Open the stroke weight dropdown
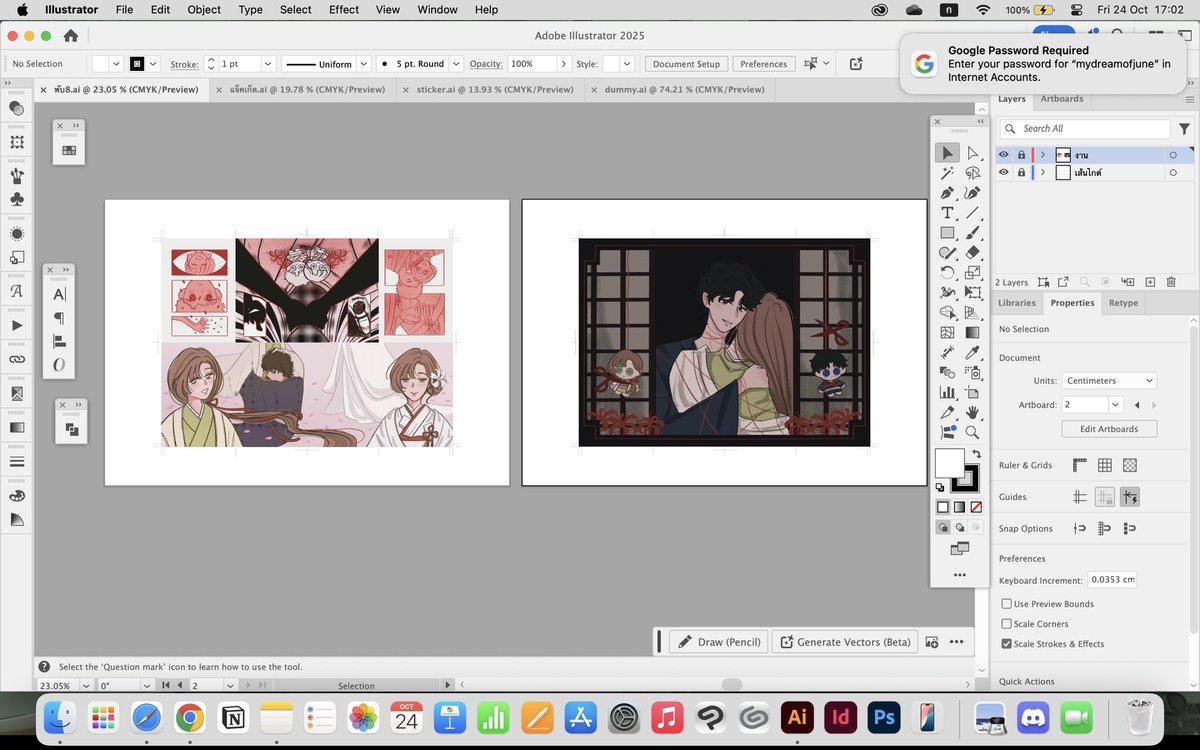 pos(268,64)
